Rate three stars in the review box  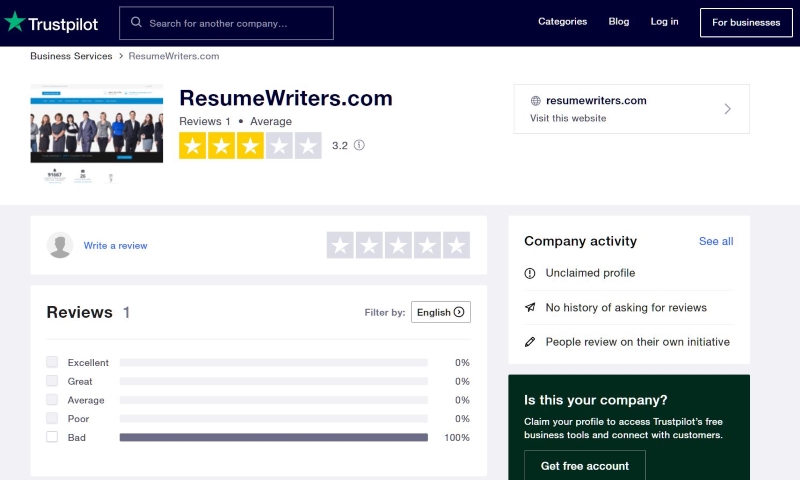pos(398,245)
